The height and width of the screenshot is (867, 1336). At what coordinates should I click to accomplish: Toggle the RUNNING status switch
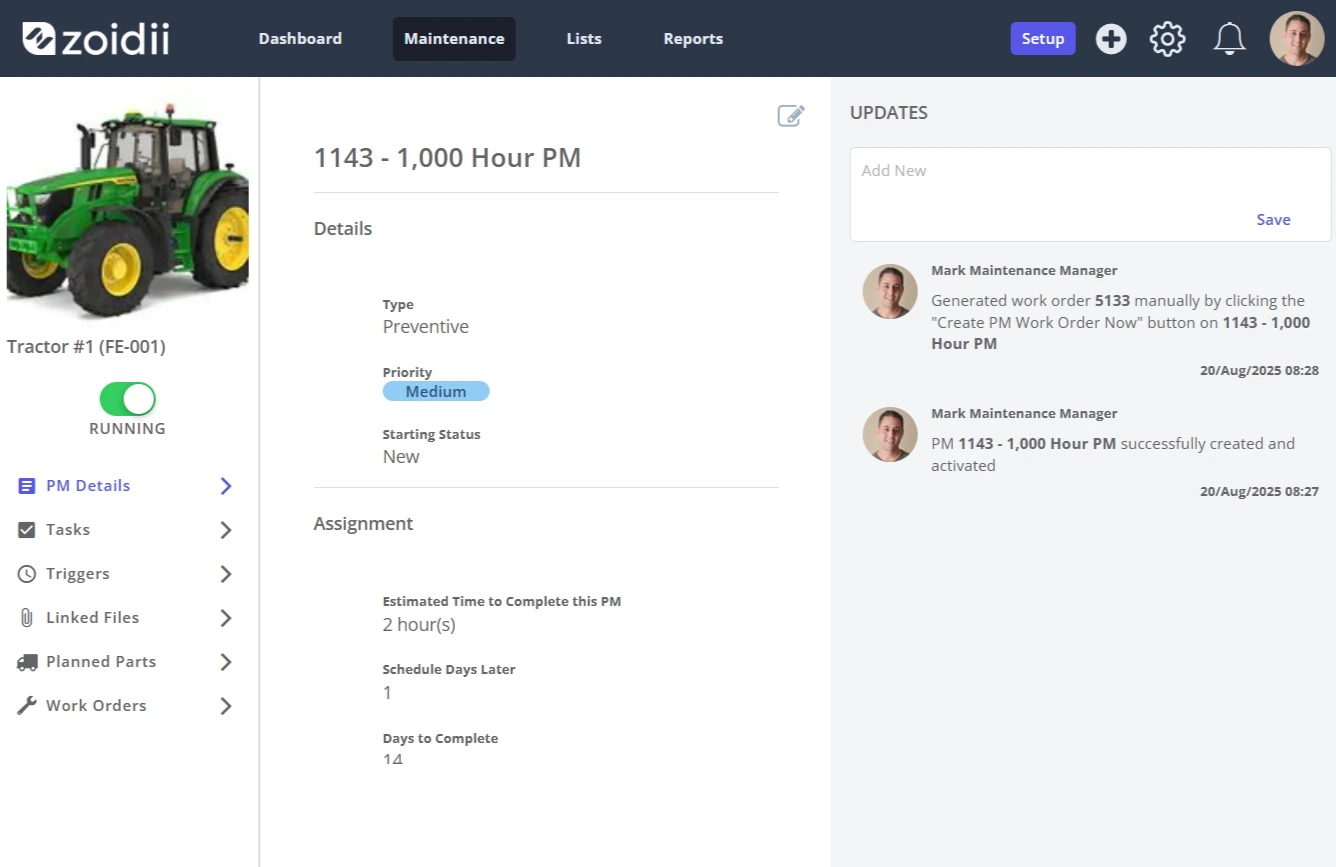(x=128, y=399)
